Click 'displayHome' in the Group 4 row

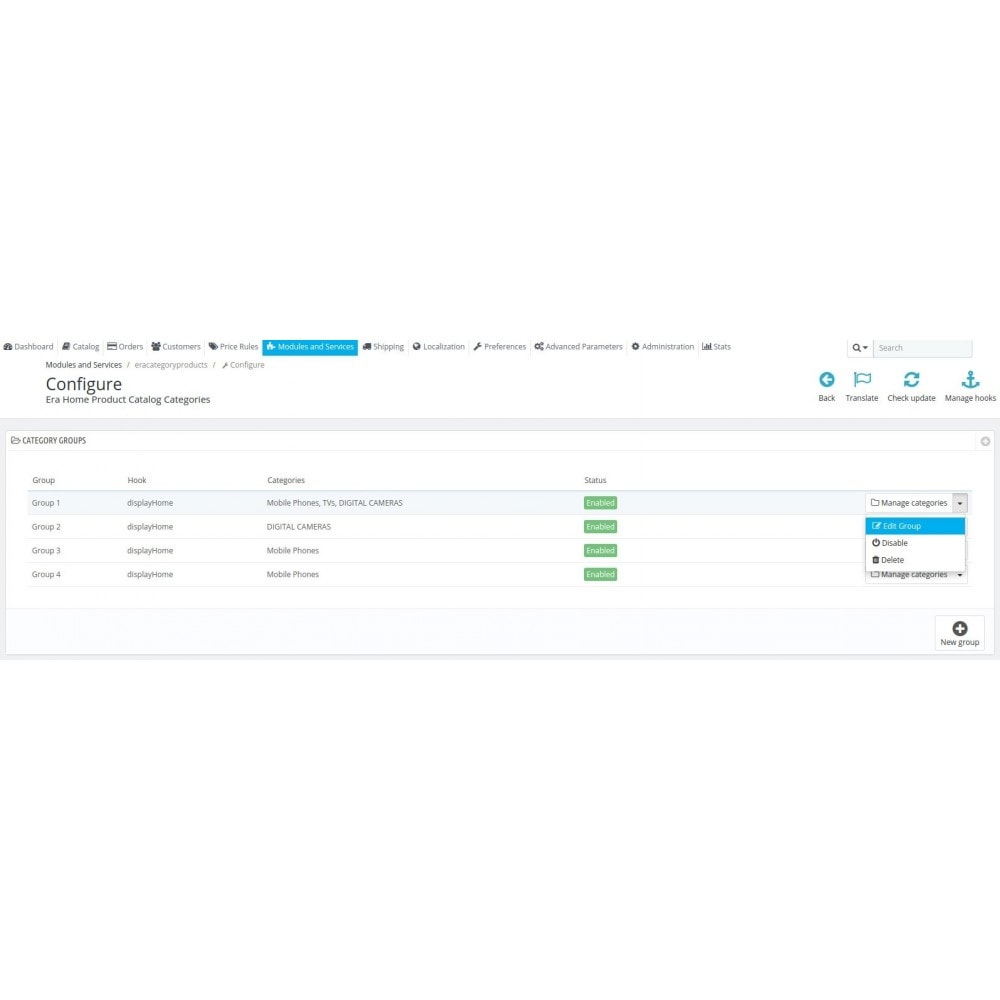(x=150, y=575)
